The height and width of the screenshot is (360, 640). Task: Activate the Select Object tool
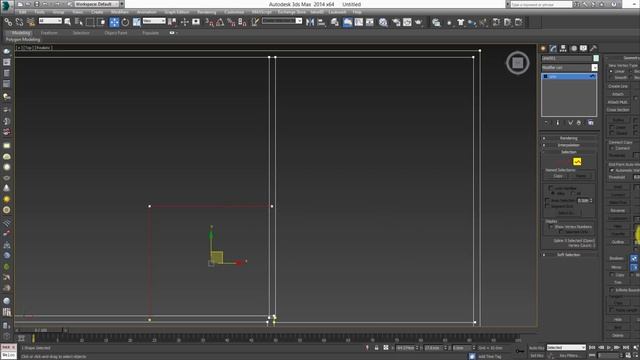pyautogui.click(x=68, y=22)
